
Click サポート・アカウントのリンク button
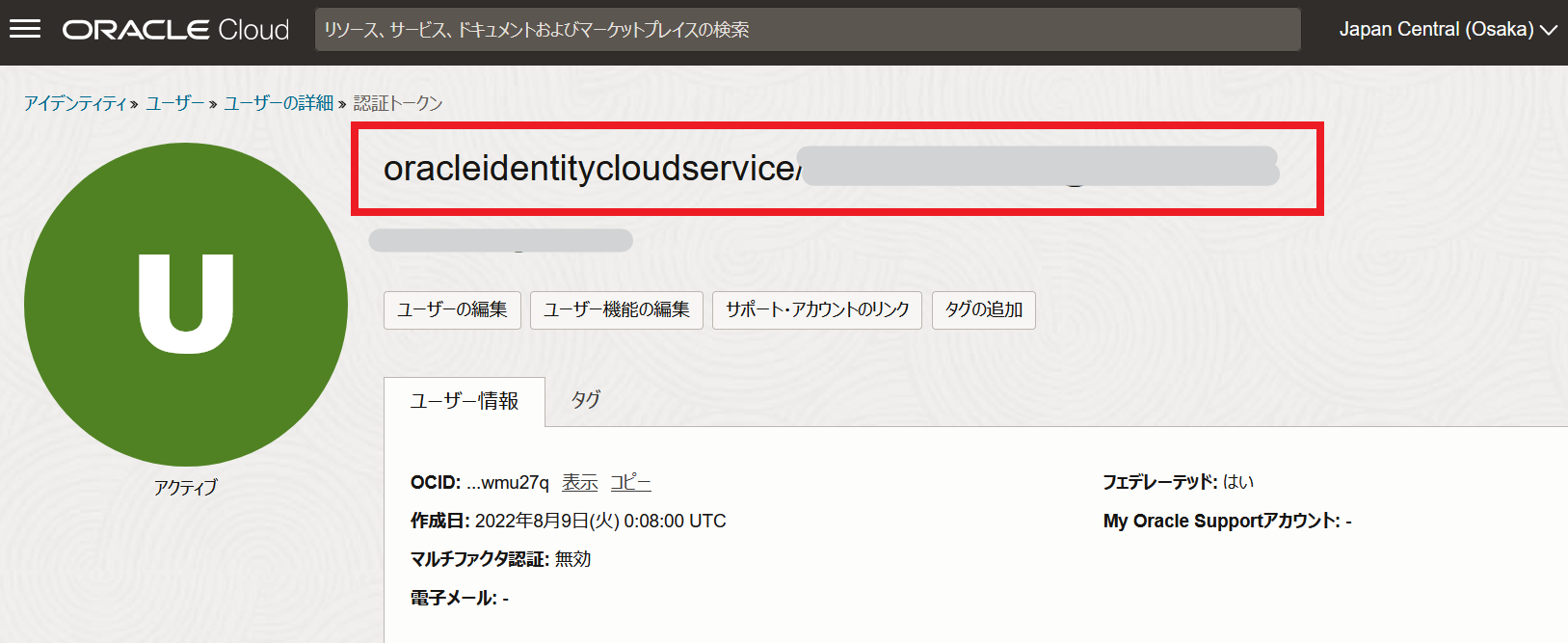click(x=816, y=309)
